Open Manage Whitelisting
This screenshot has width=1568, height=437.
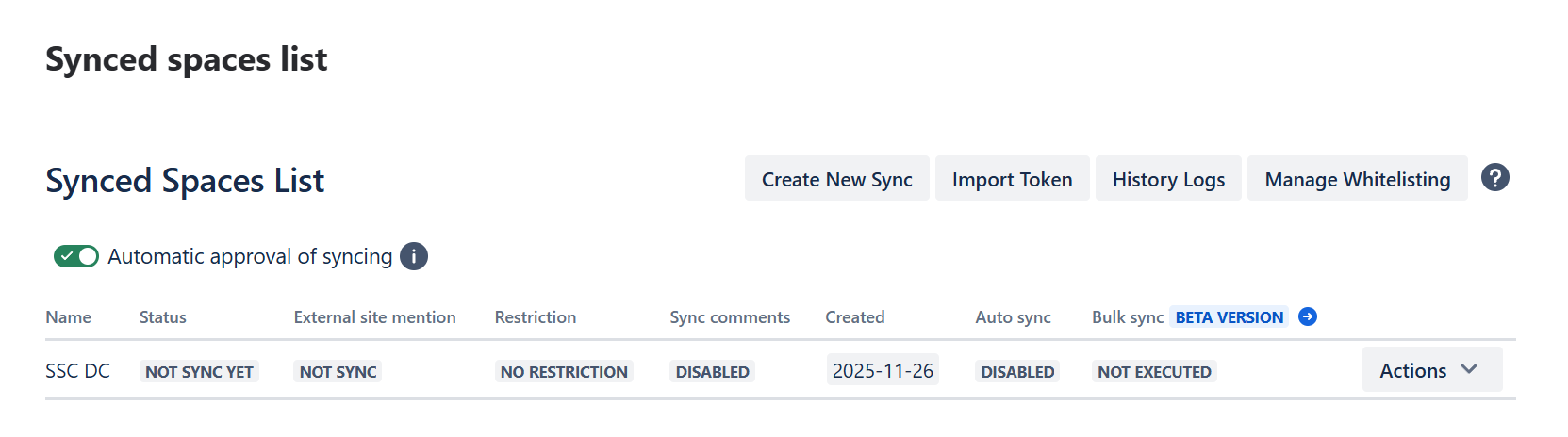coord(1357,179)
